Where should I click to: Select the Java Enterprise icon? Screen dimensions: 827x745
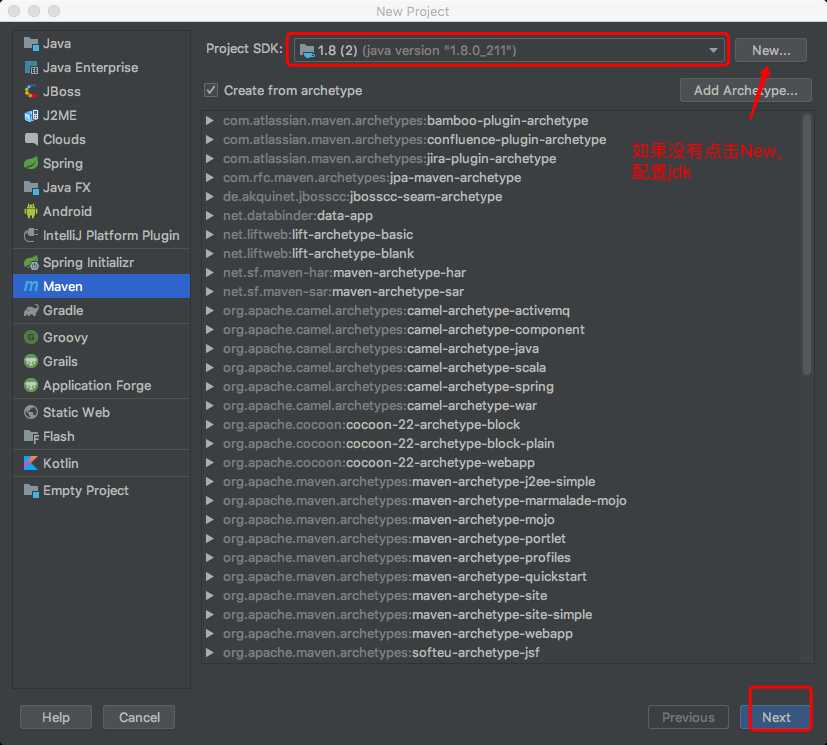[x=31, y=67]
